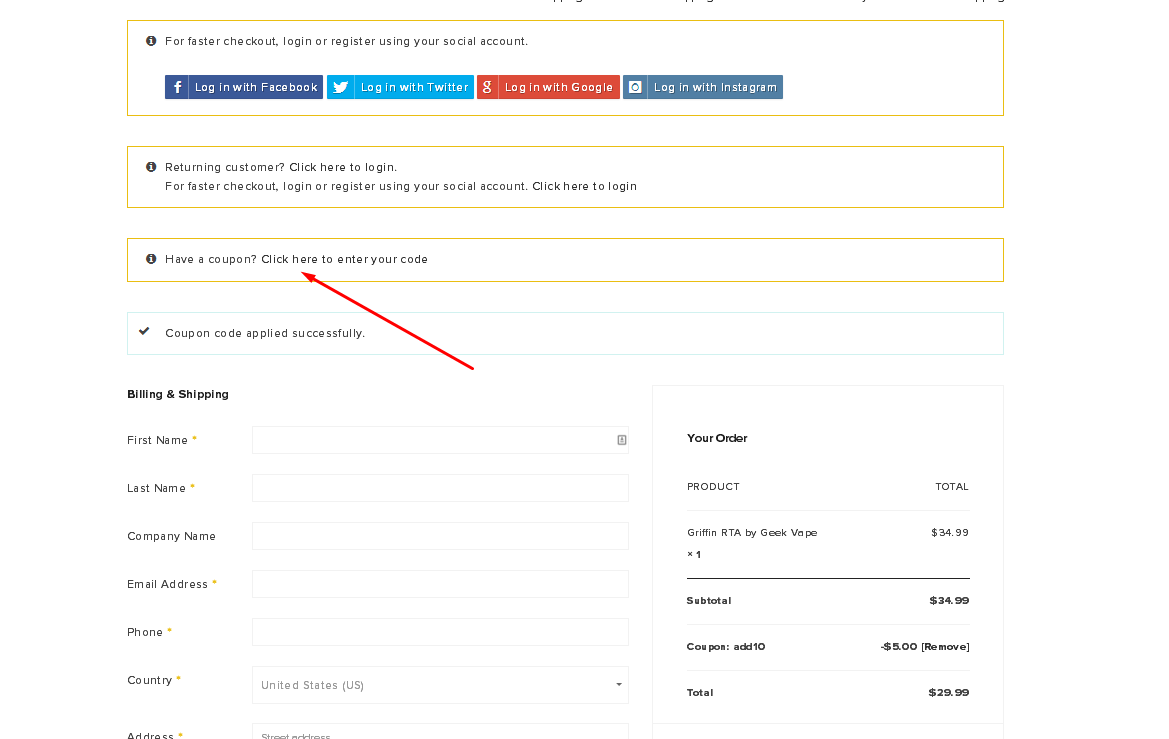Open the social account 'Click here to login' link
The image size is (1169, 739).
[584, 186]
